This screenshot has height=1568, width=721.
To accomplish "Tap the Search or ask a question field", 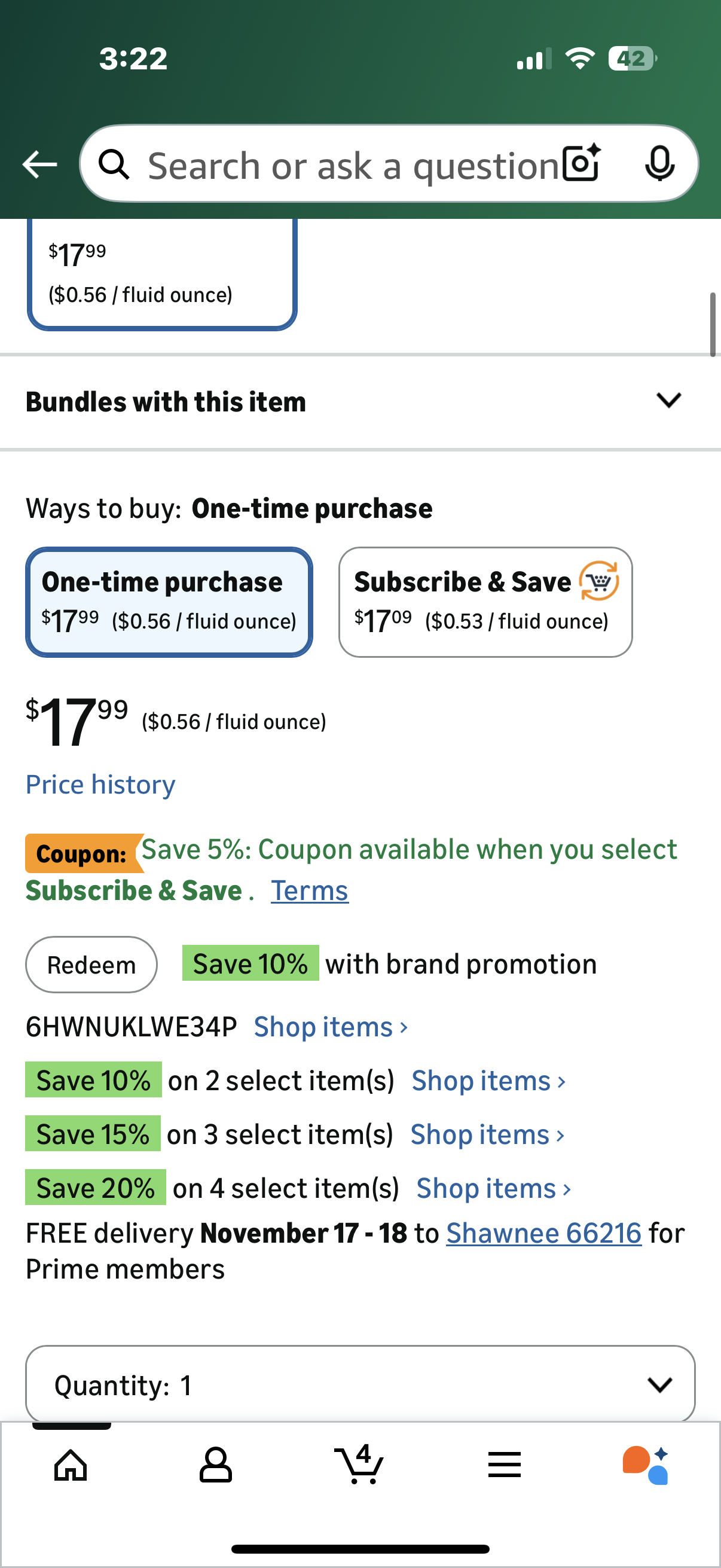I will point(353,166).
